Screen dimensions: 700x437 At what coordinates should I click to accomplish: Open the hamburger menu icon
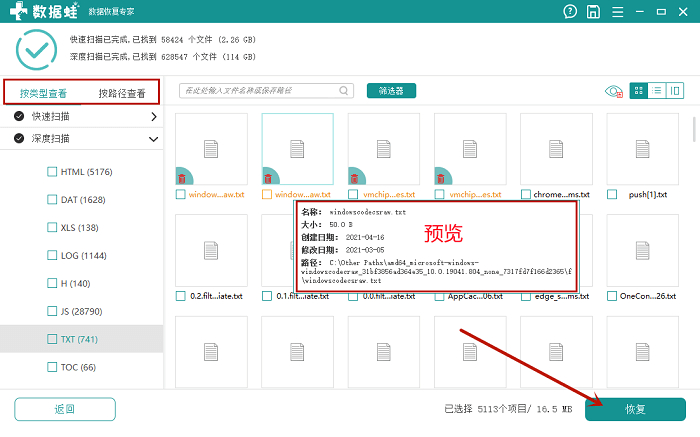(x=617, y=12)
